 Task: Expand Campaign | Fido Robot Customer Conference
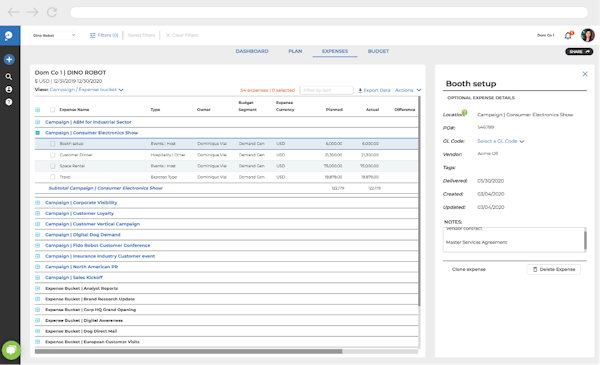(38, 246)
